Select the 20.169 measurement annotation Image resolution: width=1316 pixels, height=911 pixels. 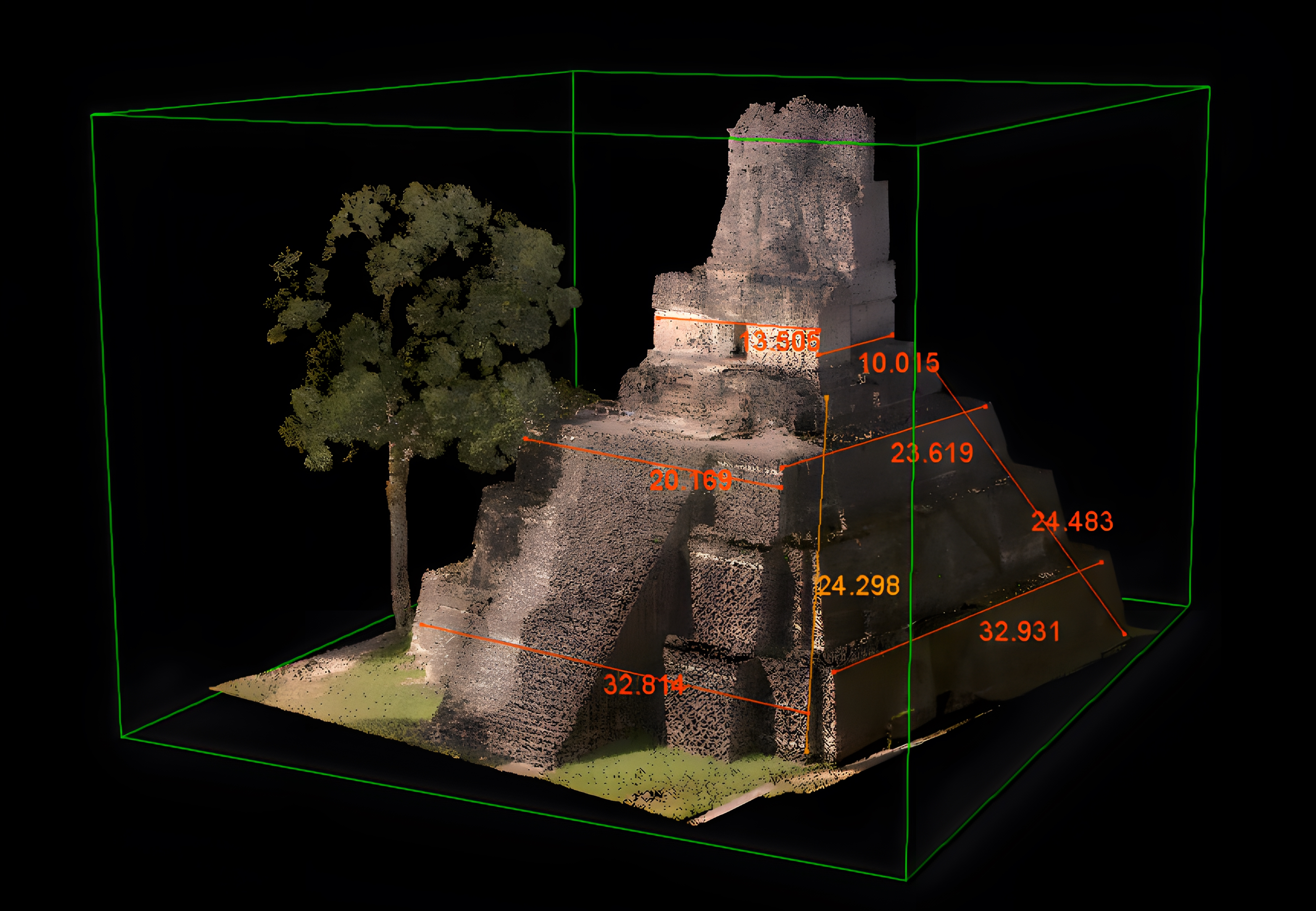pos(690,480)
